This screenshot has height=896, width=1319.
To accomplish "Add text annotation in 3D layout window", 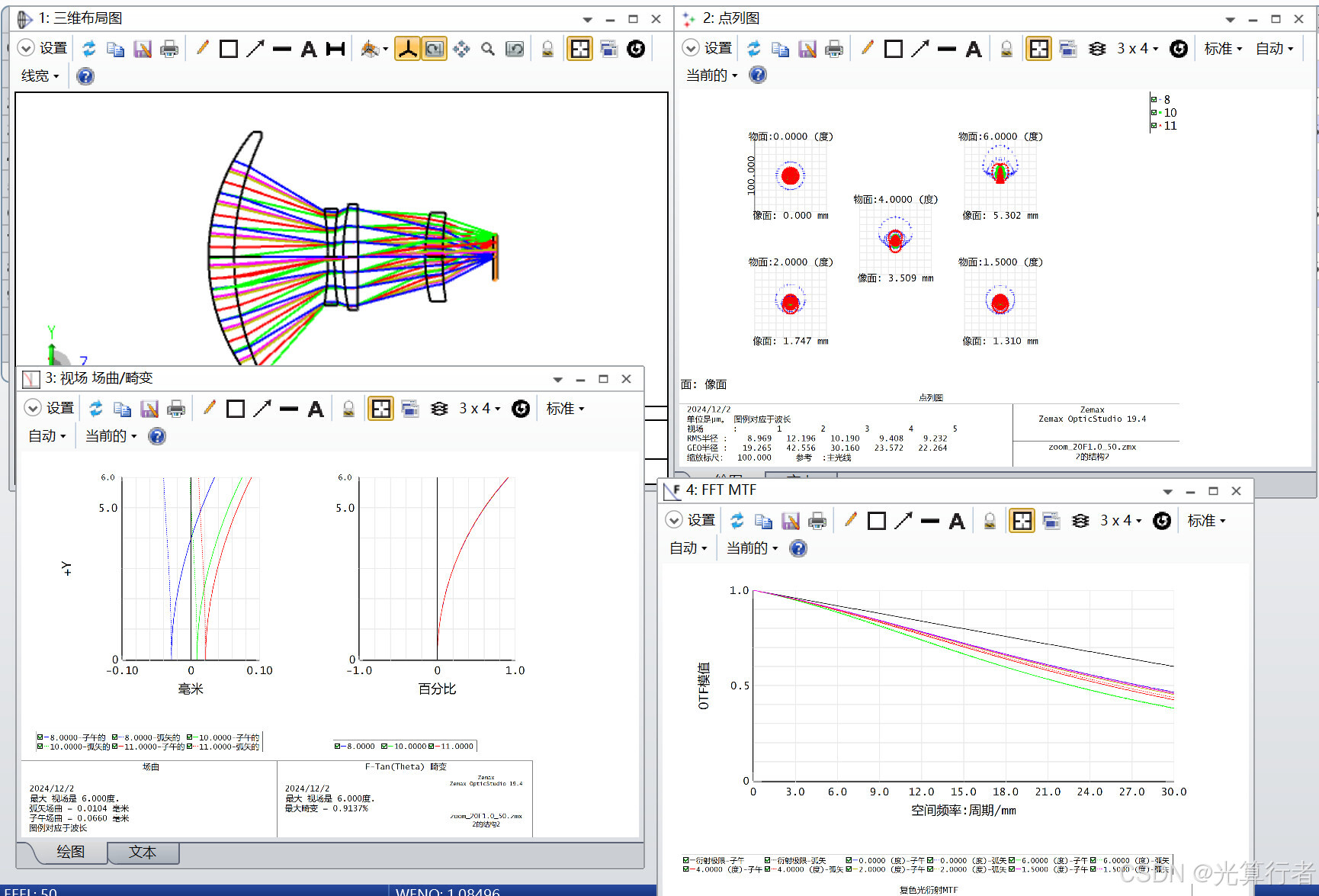I will 309,49.
